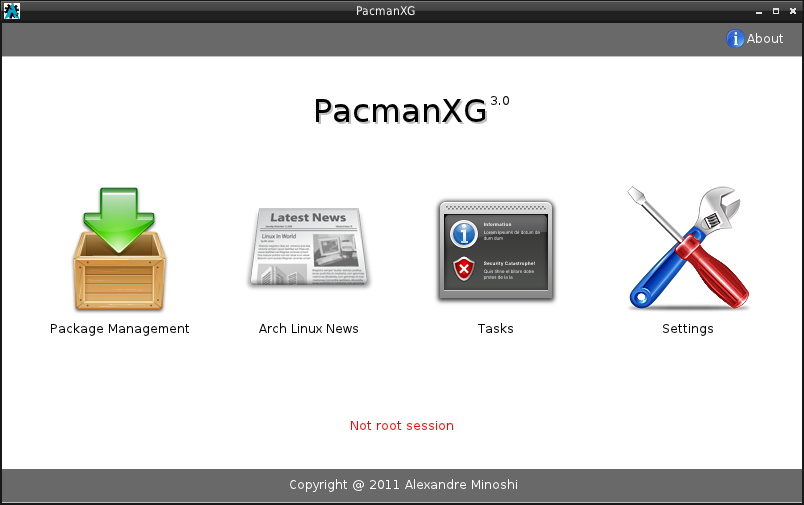Select the 'Tasks' text label

[496, 329]
